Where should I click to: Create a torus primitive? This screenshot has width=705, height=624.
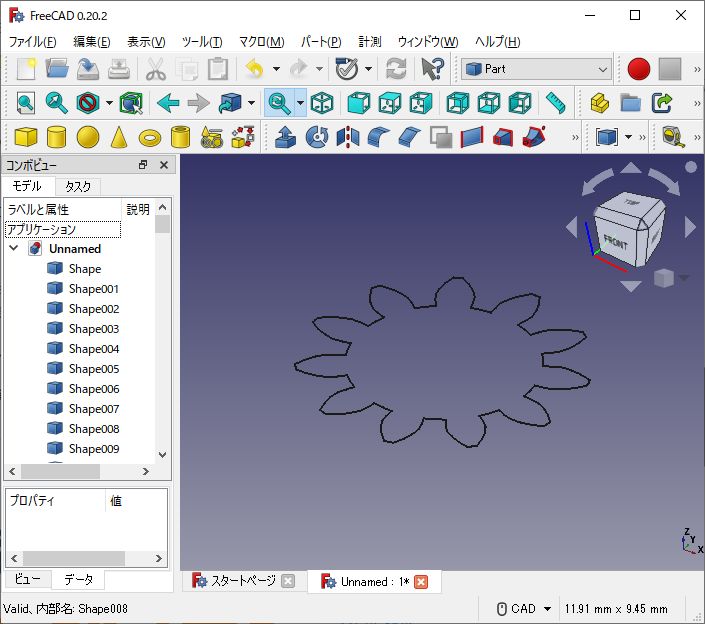(x=150, y=137)
